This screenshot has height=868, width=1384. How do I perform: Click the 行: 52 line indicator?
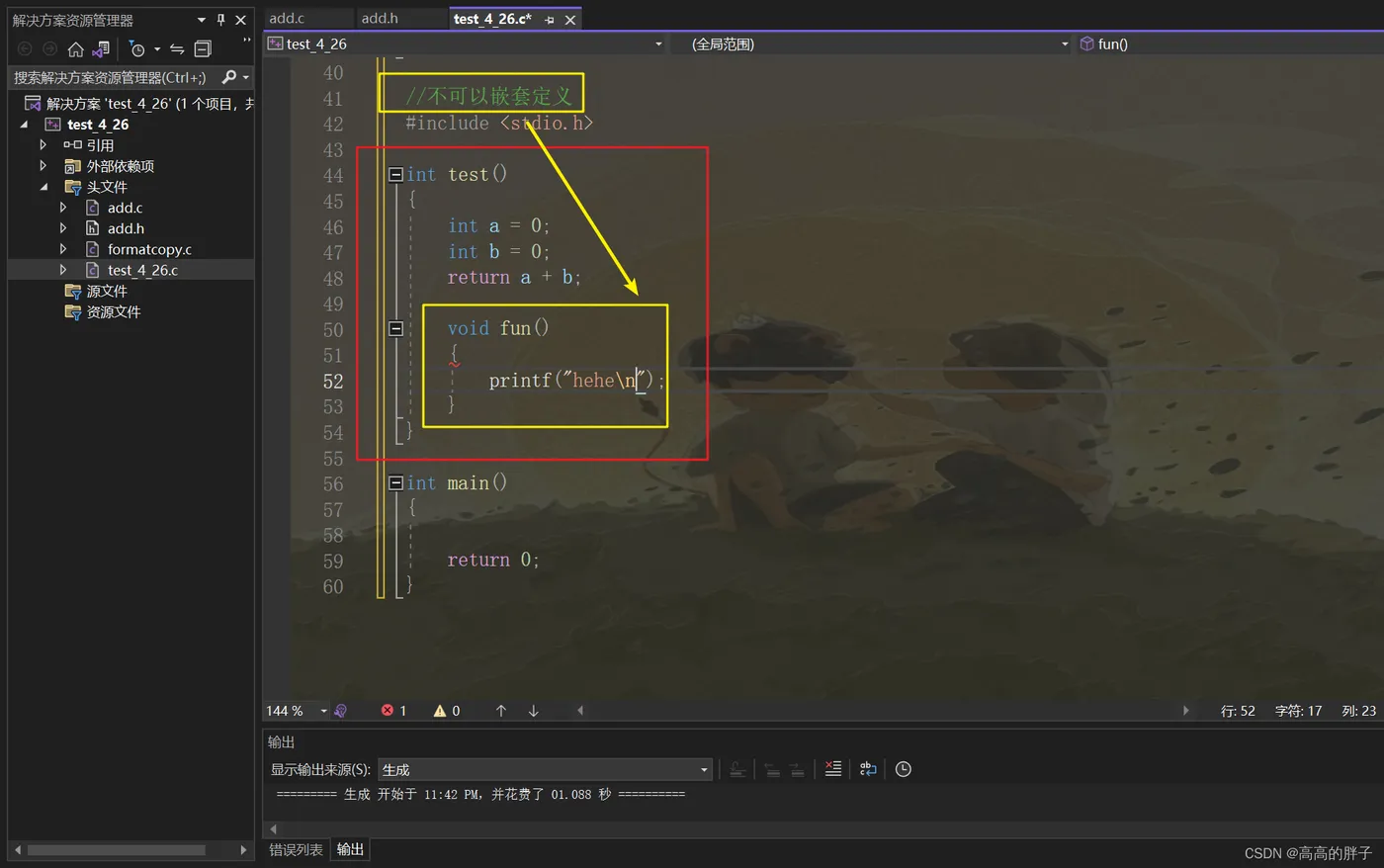(1238, 711)
